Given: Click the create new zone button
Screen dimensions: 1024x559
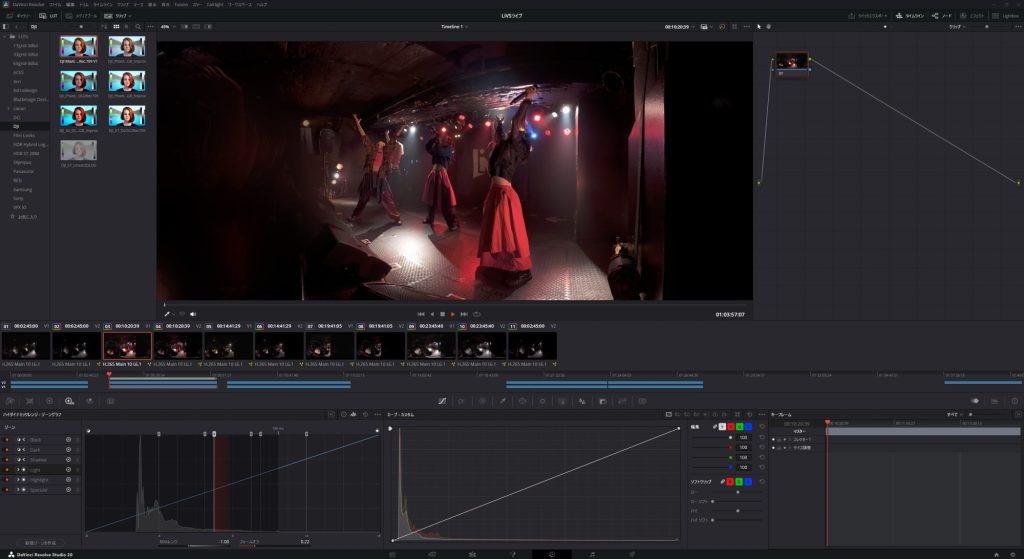Looking at the screenshot, I should tap(40, 543).
